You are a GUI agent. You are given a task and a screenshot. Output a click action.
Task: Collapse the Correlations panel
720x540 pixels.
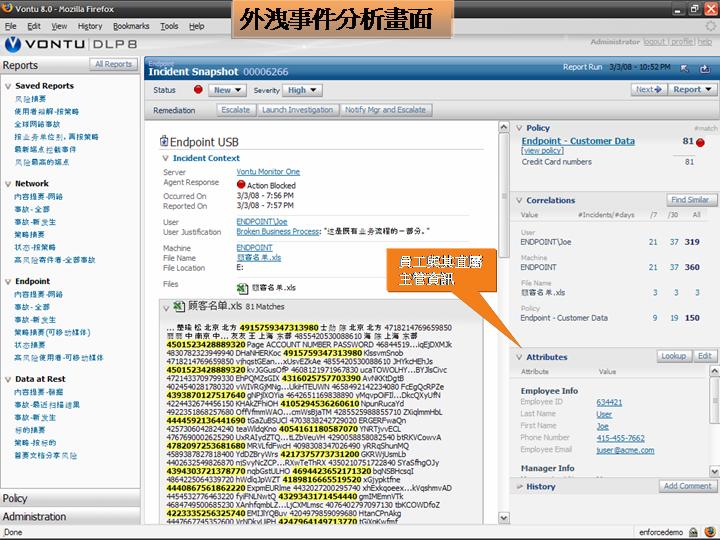519,200
